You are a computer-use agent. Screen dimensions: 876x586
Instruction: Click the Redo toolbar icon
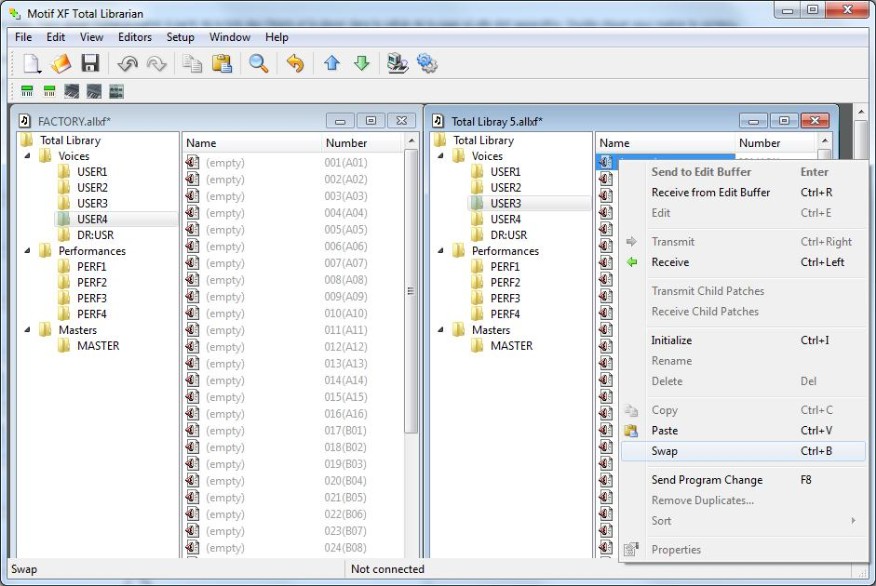point(156,64)
